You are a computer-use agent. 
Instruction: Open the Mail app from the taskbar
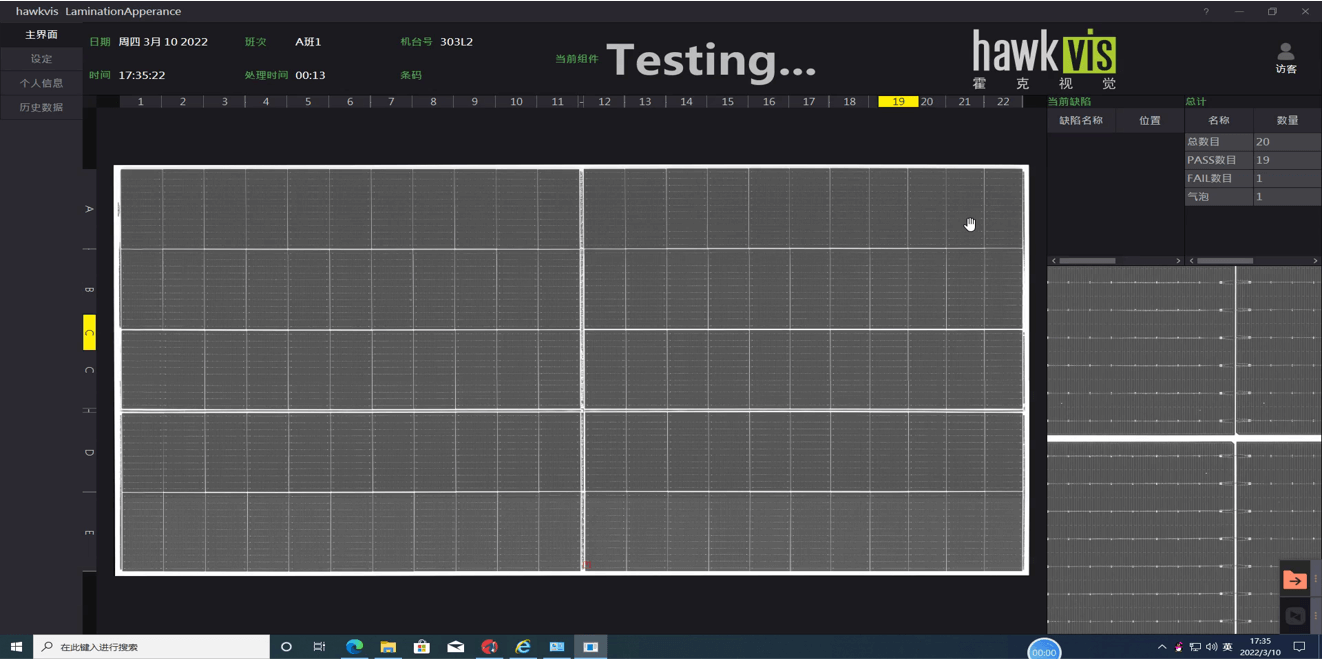[455, 647]
